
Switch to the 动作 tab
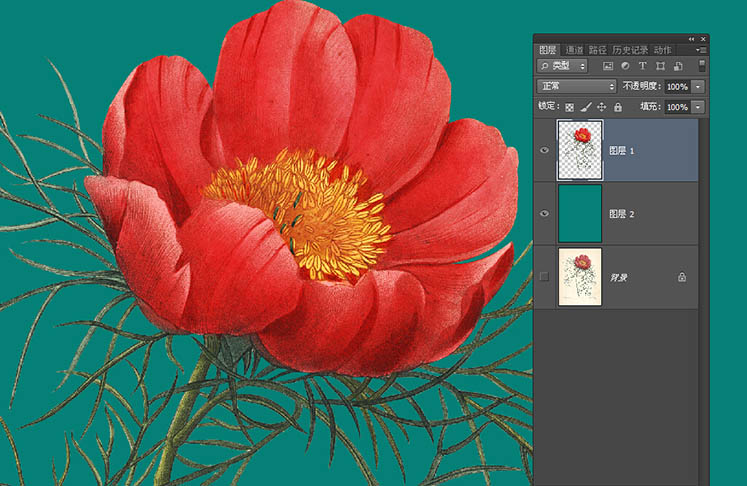click(x=662, y=50)
